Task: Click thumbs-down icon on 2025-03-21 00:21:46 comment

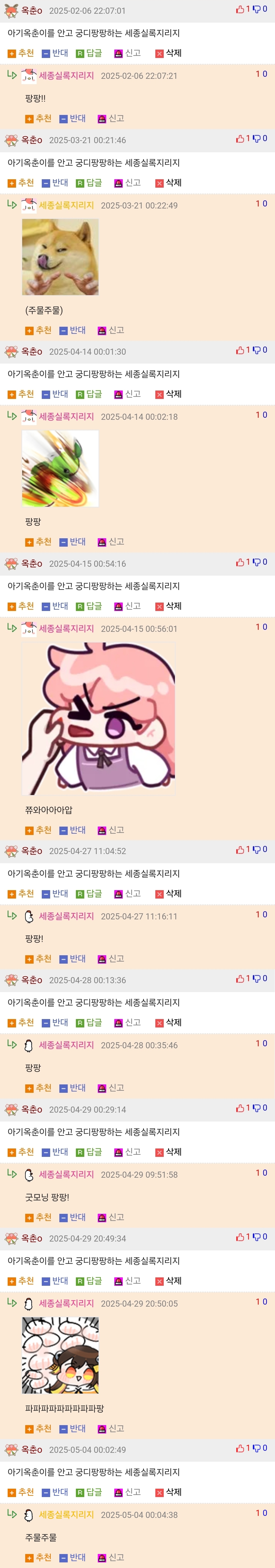Action: 257,139
